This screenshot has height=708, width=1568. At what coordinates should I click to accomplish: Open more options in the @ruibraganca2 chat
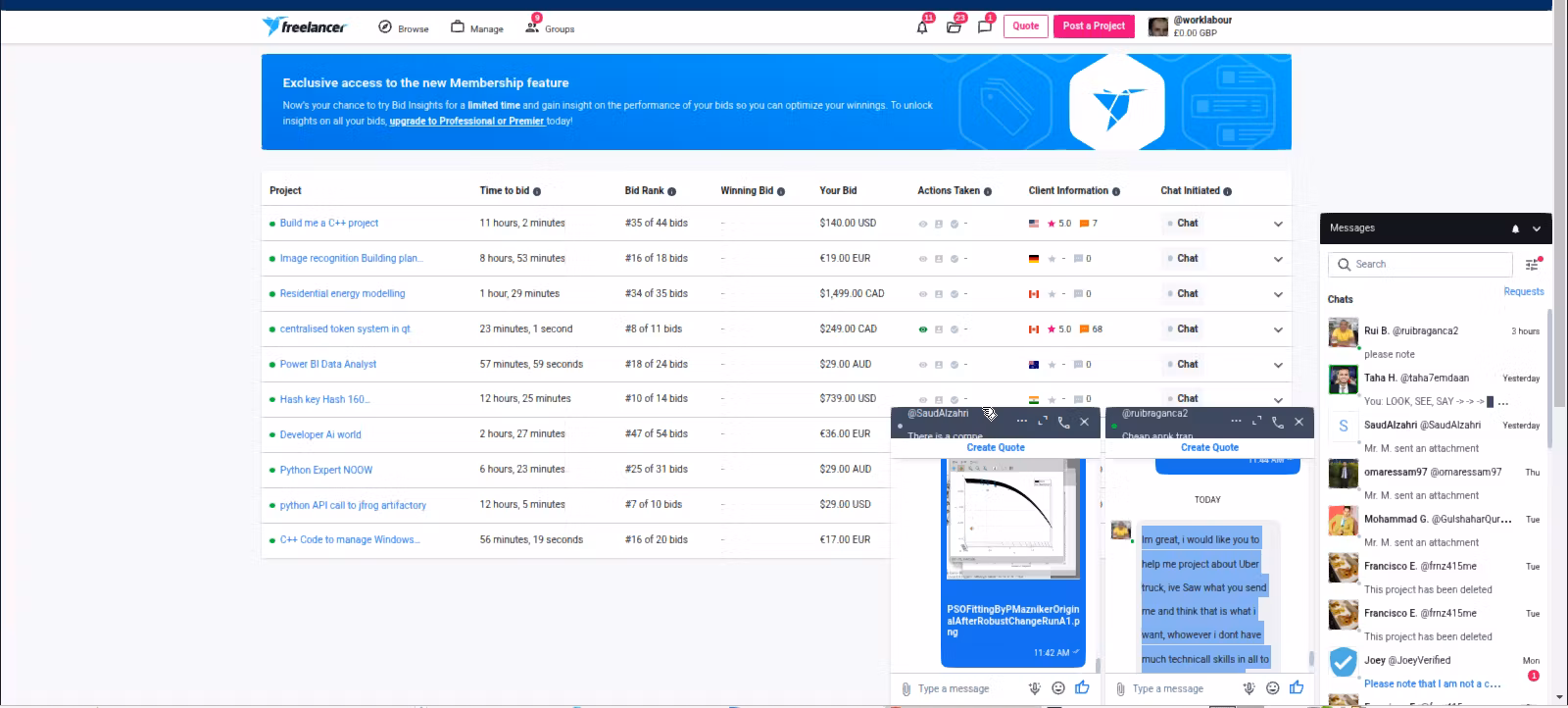1237,421
